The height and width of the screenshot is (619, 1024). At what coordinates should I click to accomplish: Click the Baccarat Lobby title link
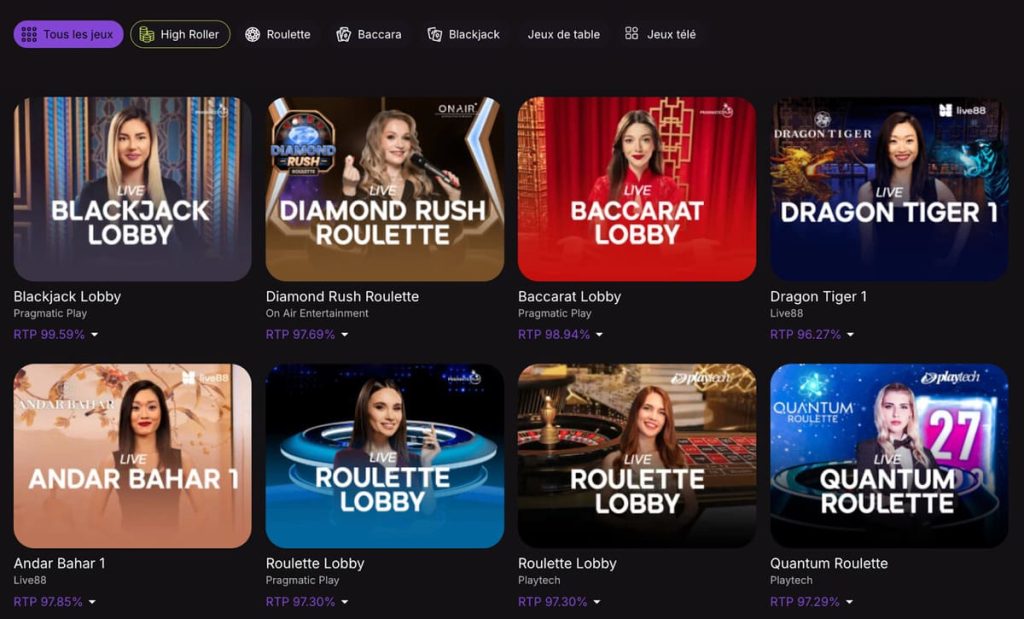click(x=569, y=296)
